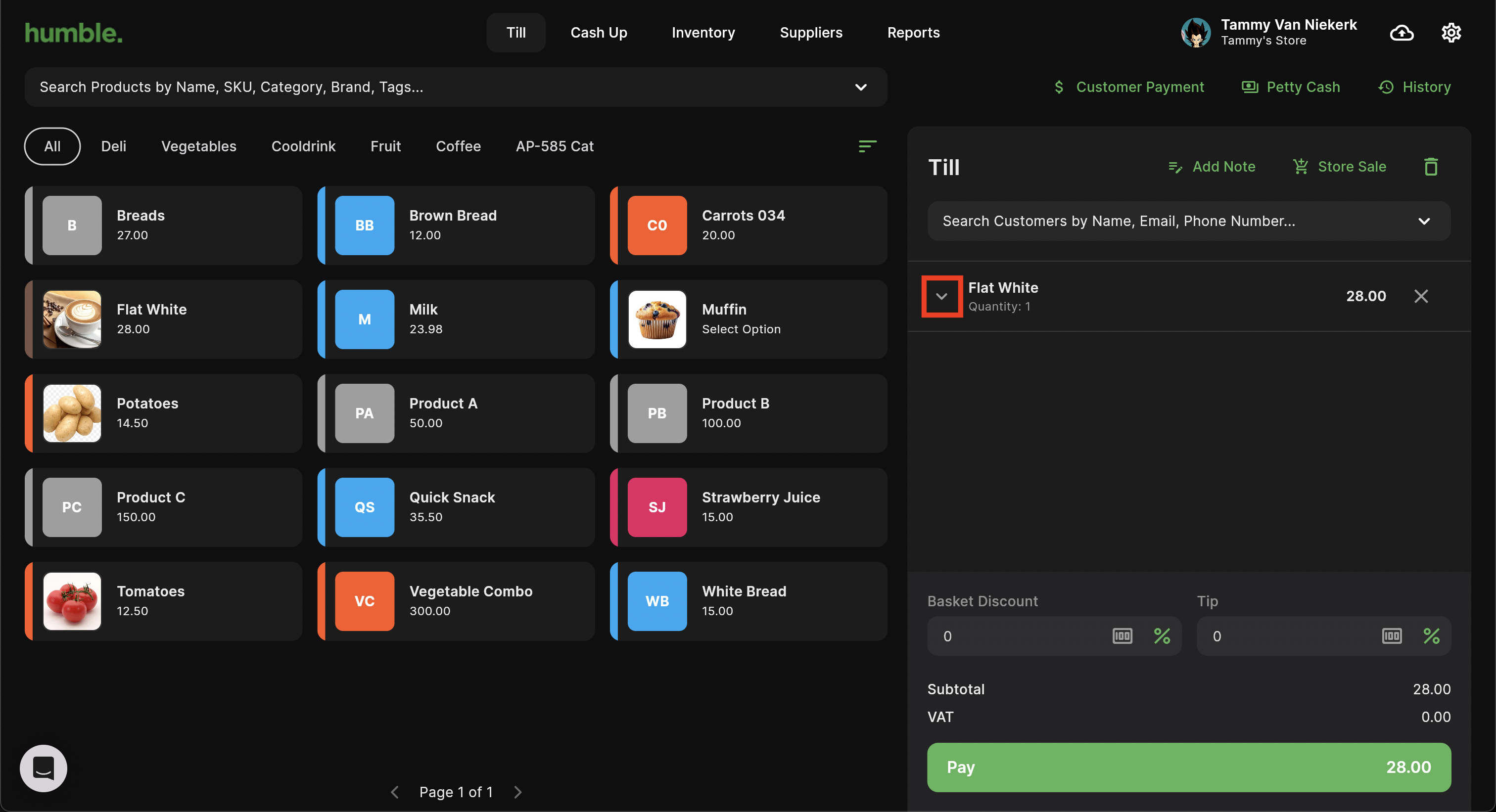This screenshot has height=812, width=1496.
Task: Expand the customer search dropdown arrow
Action: [x=1423, y=221]
